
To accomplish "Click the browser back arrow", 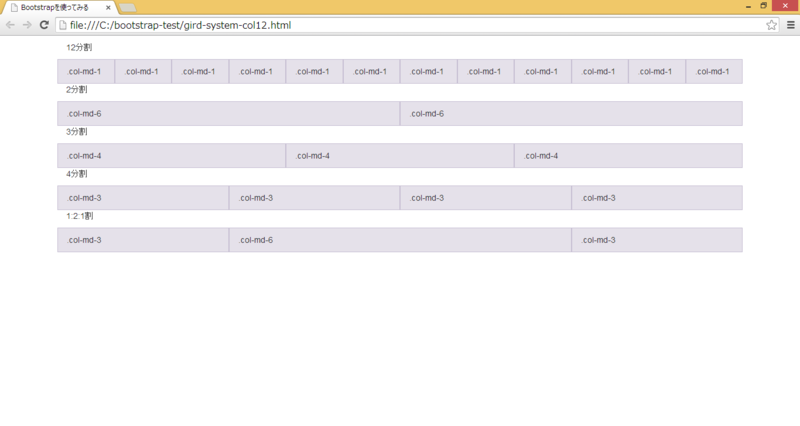I will 10,25.
